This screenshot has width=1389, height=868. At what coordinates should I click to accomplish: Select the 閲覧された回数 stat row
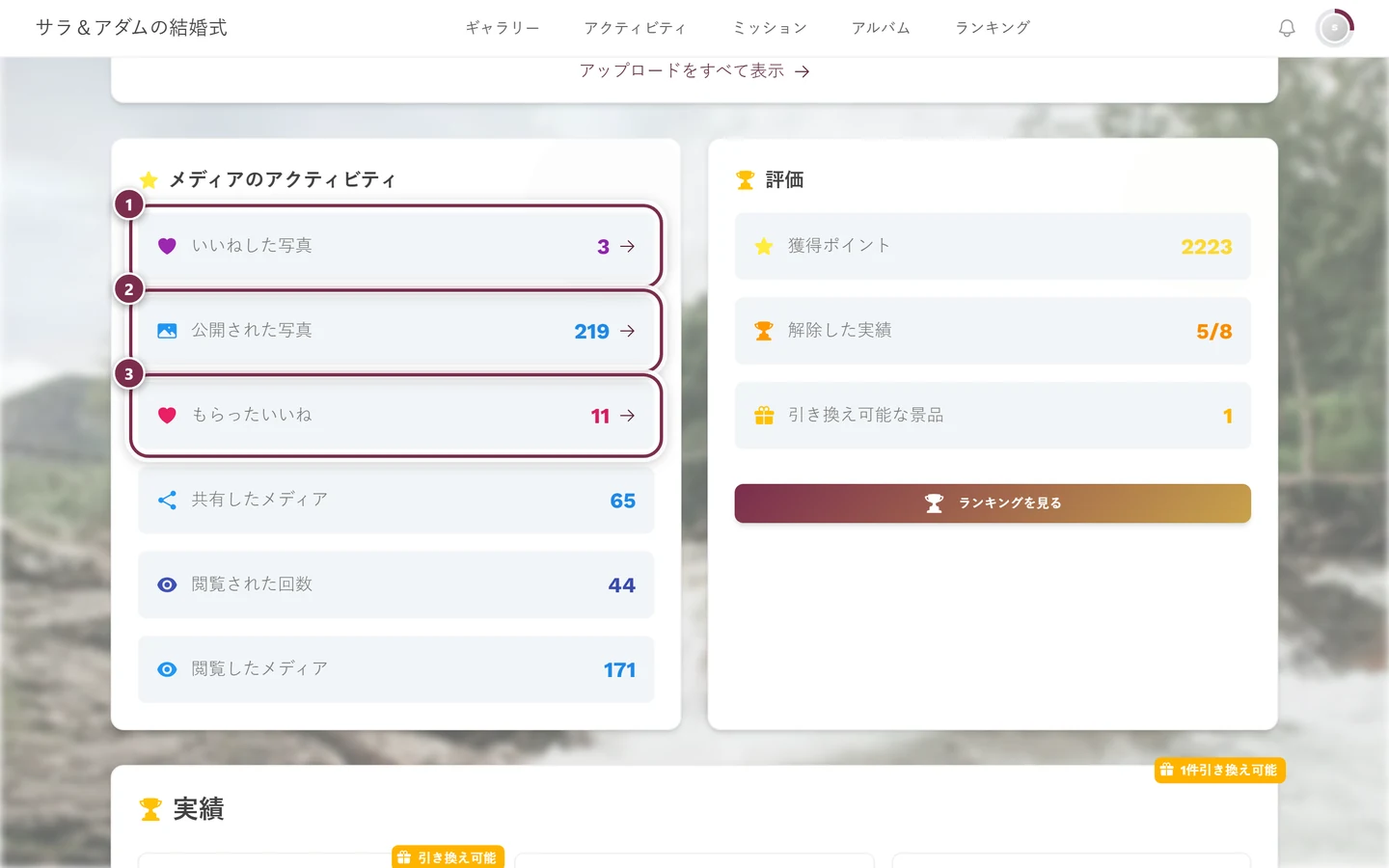point(396,584)
